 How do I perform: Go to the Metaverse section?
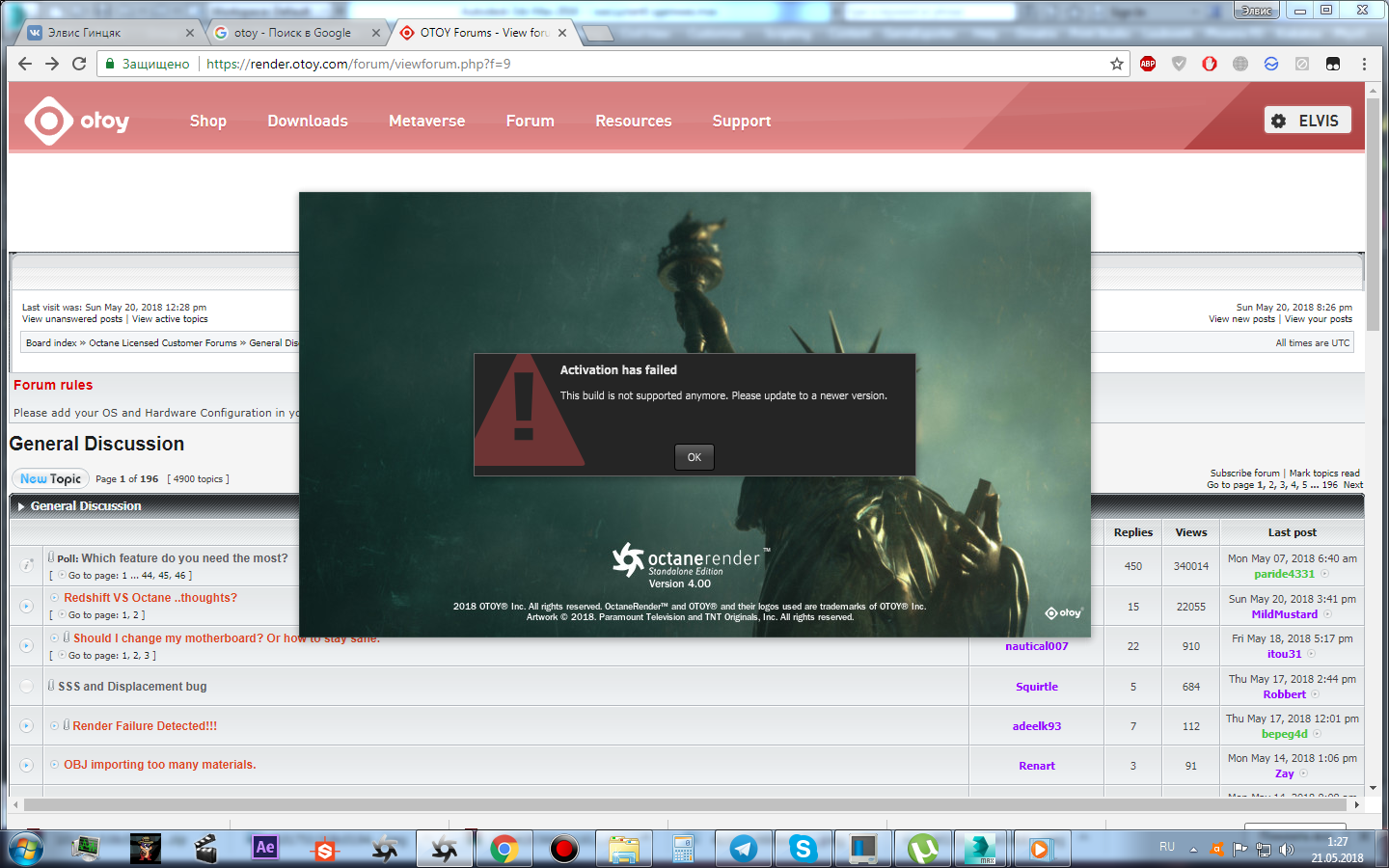426,121
